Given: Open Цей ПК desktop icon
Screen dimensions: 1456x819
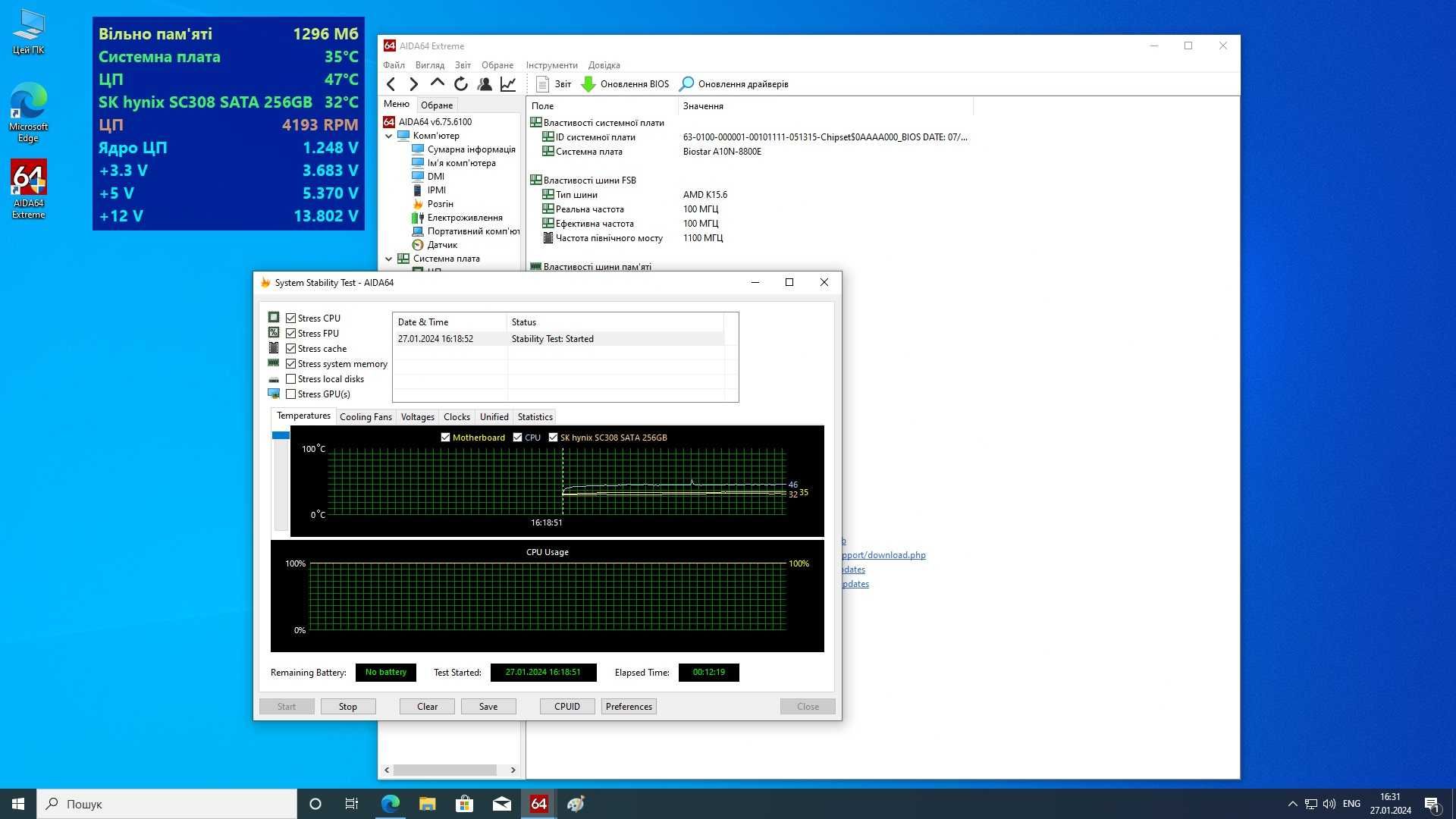Looking at the screenshot, I should 28,32.
